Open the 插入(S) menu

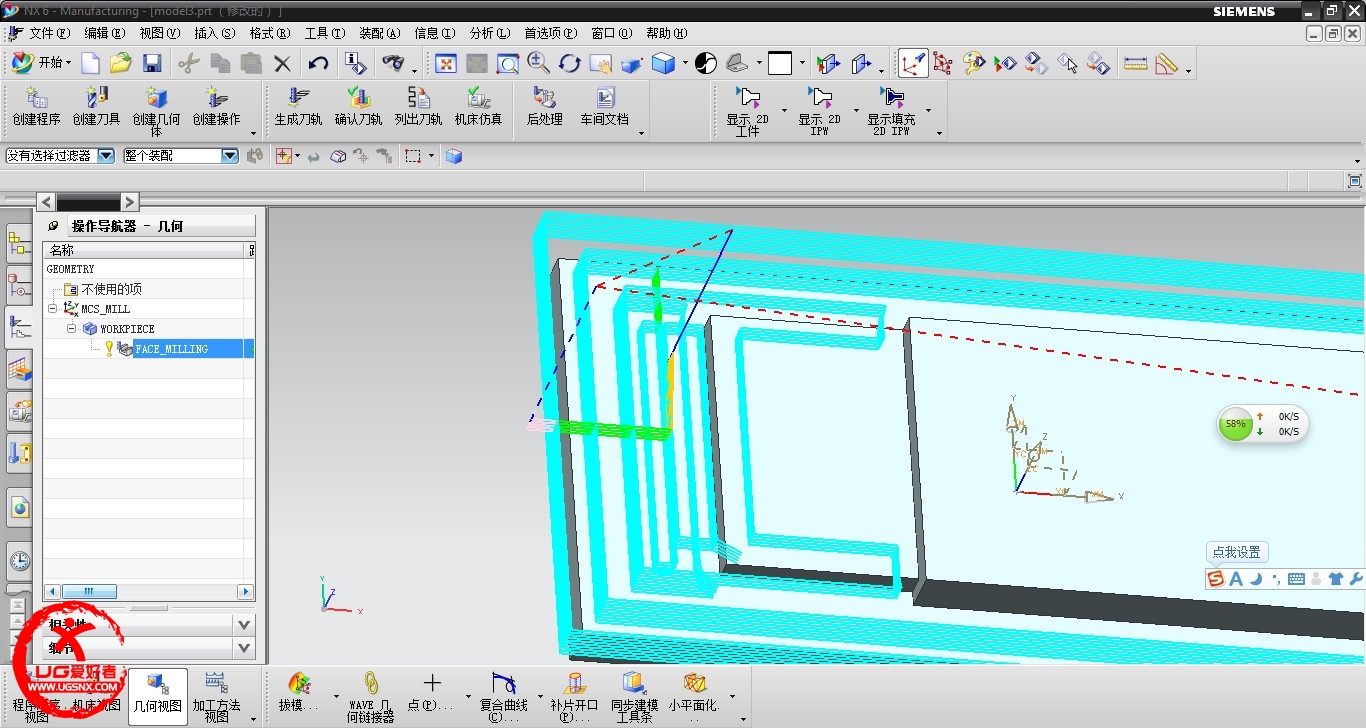[x=215, y=33]
